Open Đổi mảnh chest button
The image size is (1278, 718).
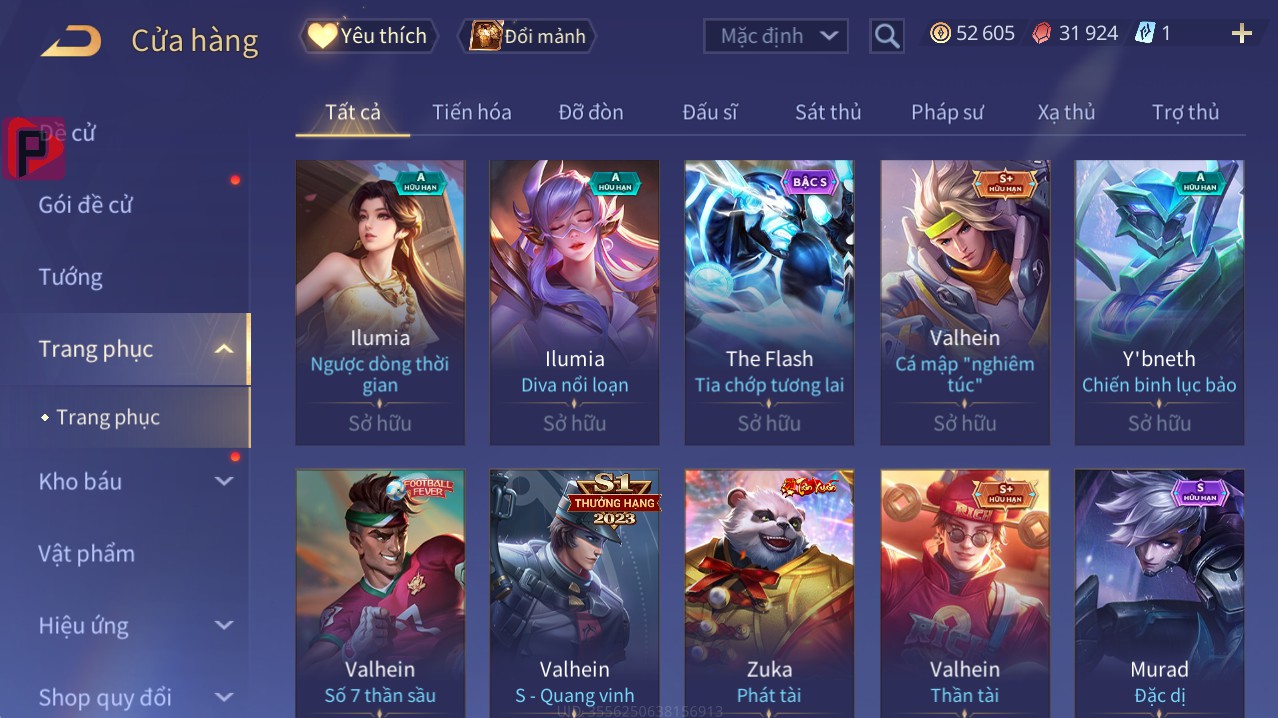point(527,36)
